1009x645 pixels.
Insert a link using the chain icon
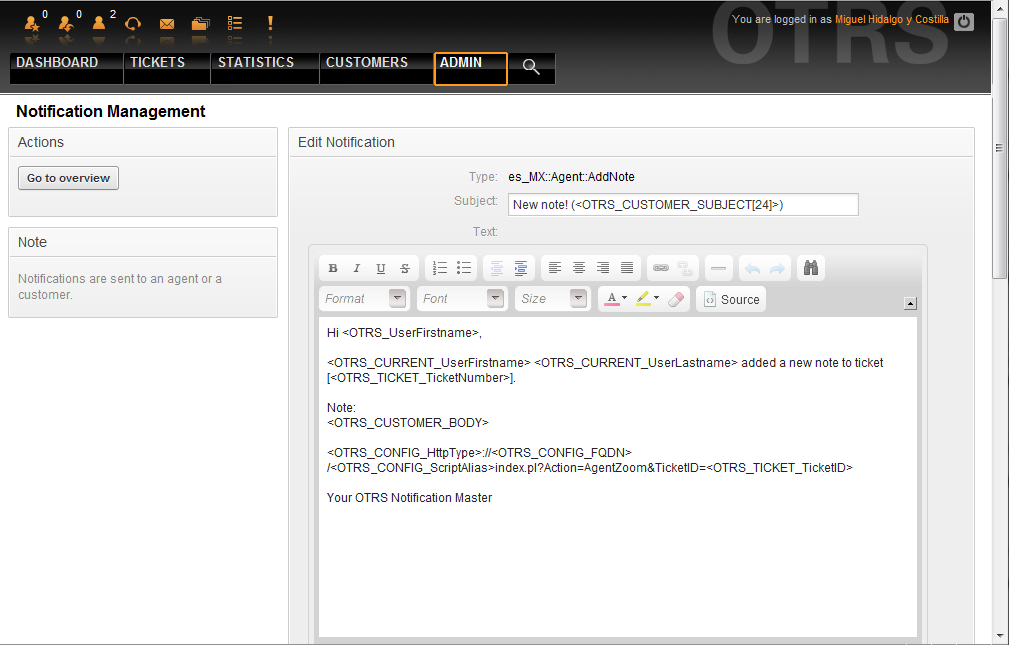pos(660,268)
